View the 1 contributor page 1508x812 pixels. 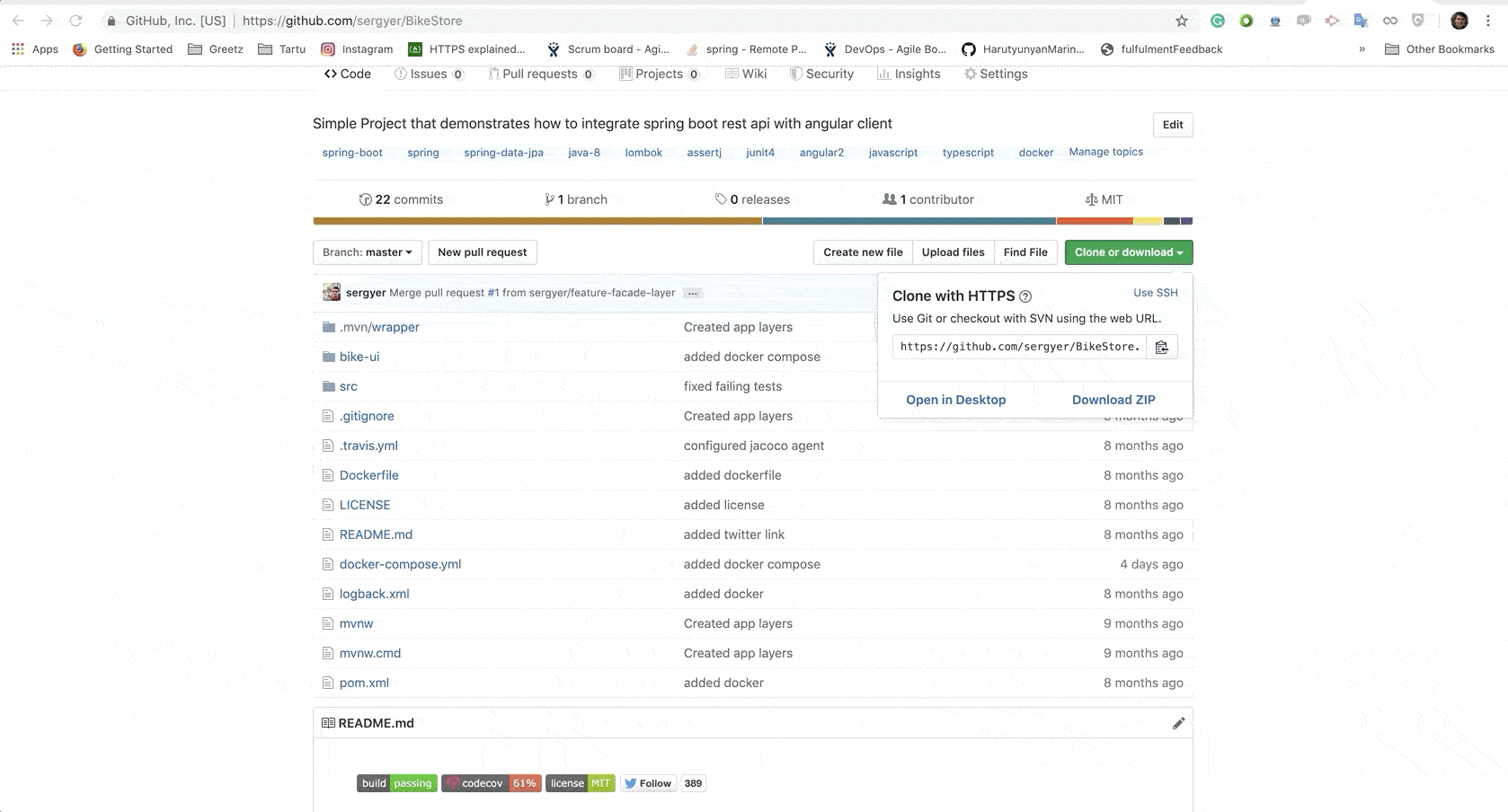[x=928, y=199]
